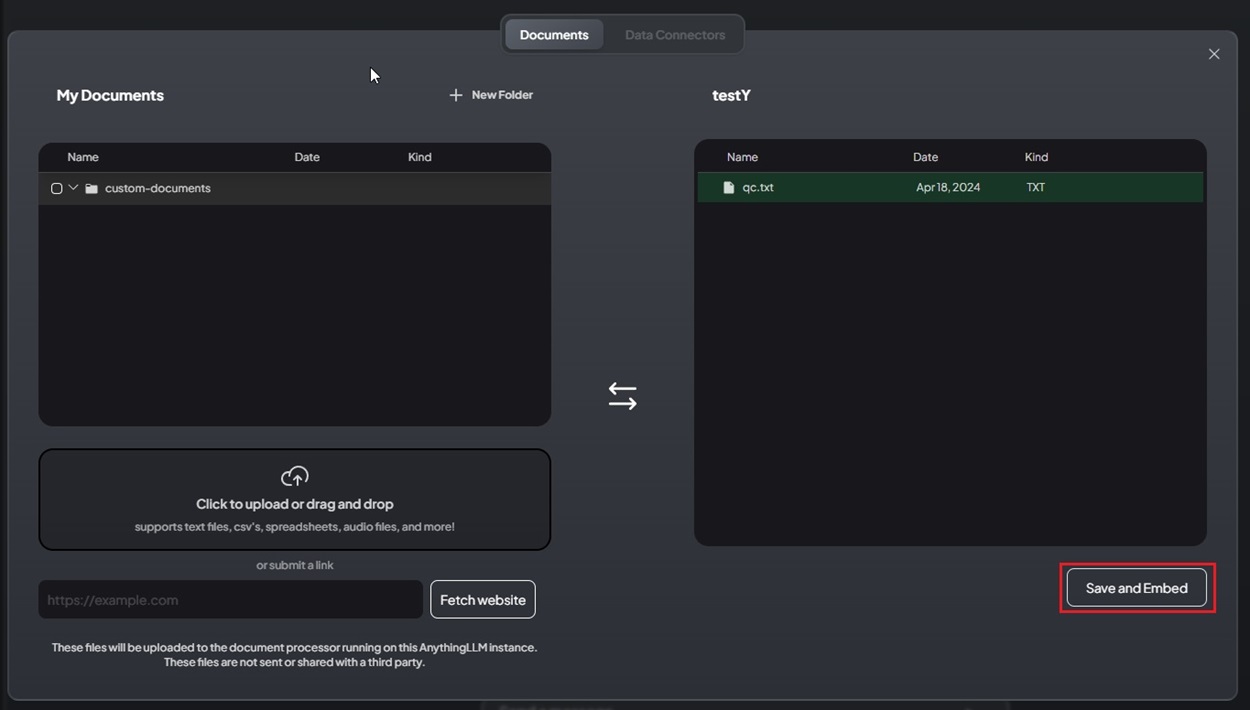
Task: Click the document icon beside qc.txt
Action: 728,187
